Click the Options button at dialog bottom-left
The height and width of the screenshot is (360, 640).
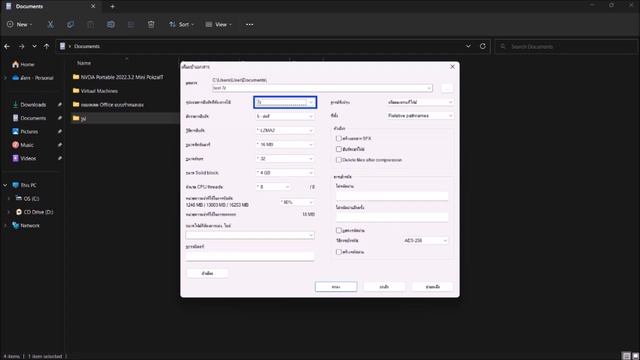point(207,273)
